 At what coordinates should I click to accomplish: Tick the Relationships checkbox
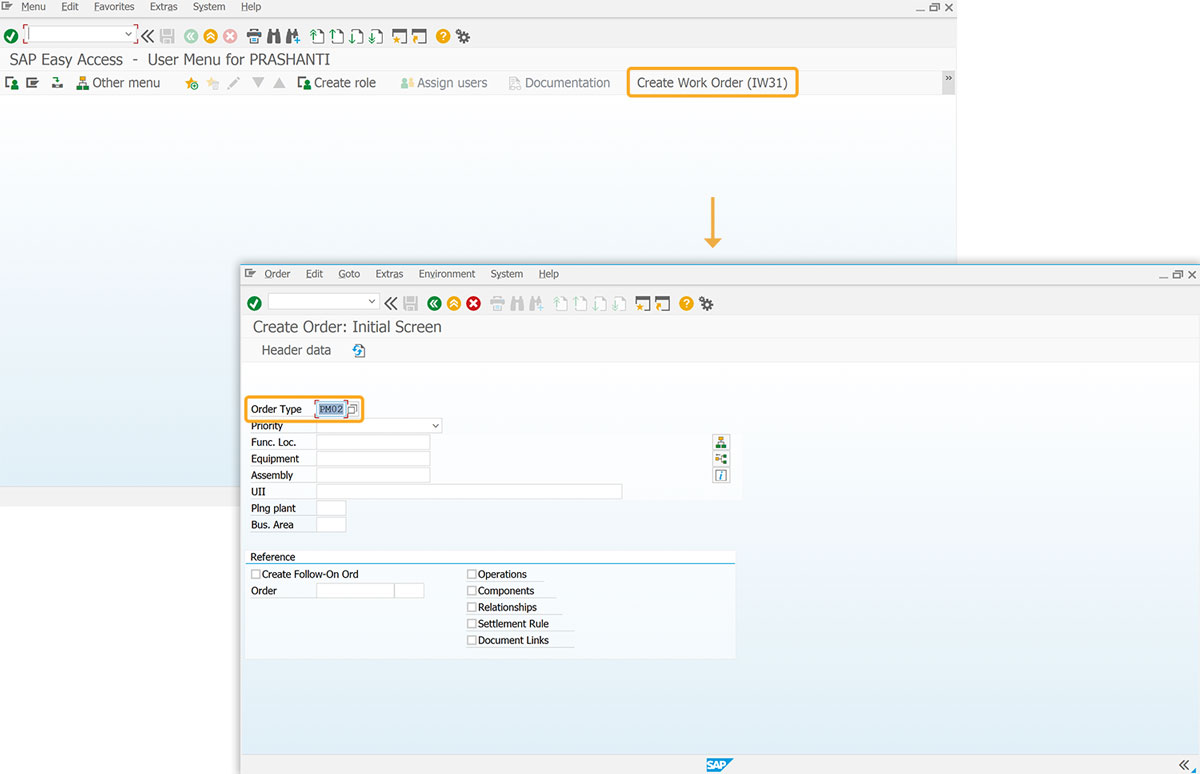point(472,607)
